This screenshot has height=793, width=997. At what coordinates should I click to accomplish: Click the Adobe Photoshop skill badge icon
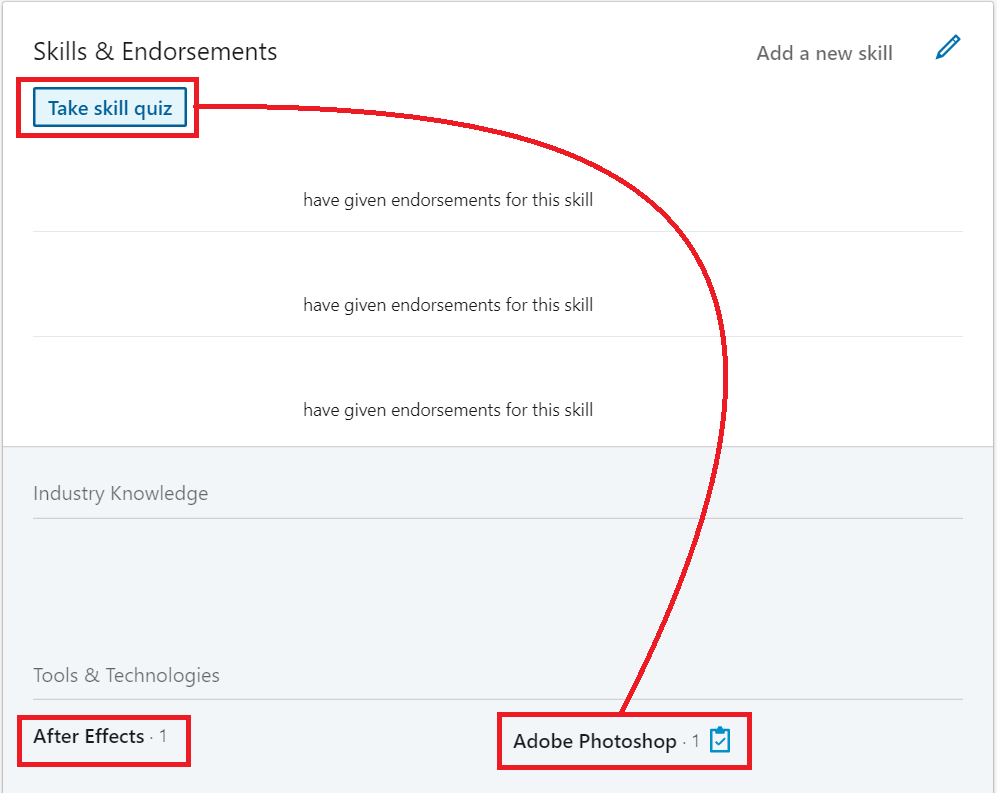[x=720, y=740]
